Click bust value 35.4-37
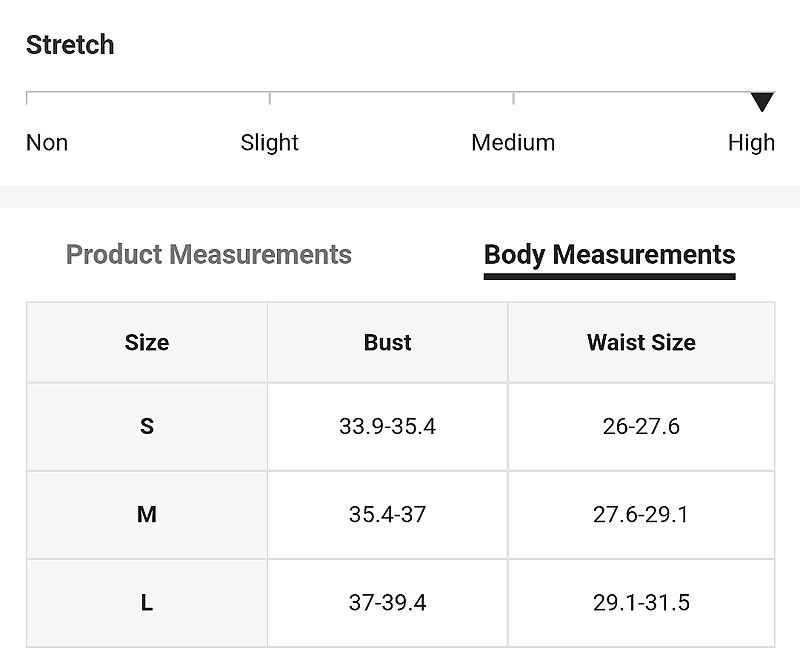Viewport: 800px width, 663px height. (x=387, y=514)
